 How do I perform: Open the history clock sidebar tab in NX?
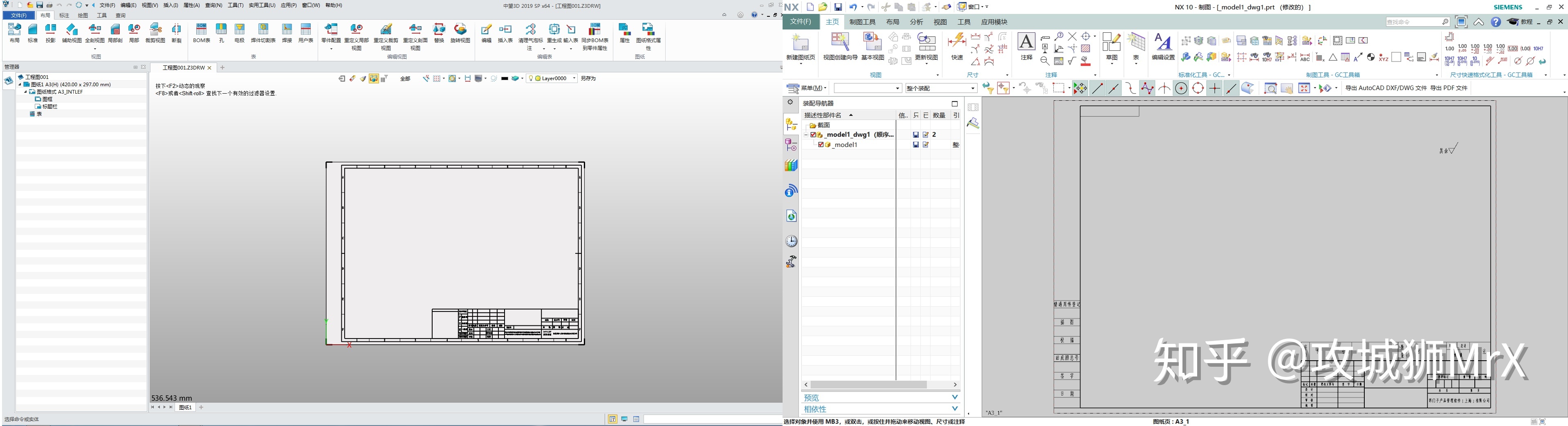point(791,241)
